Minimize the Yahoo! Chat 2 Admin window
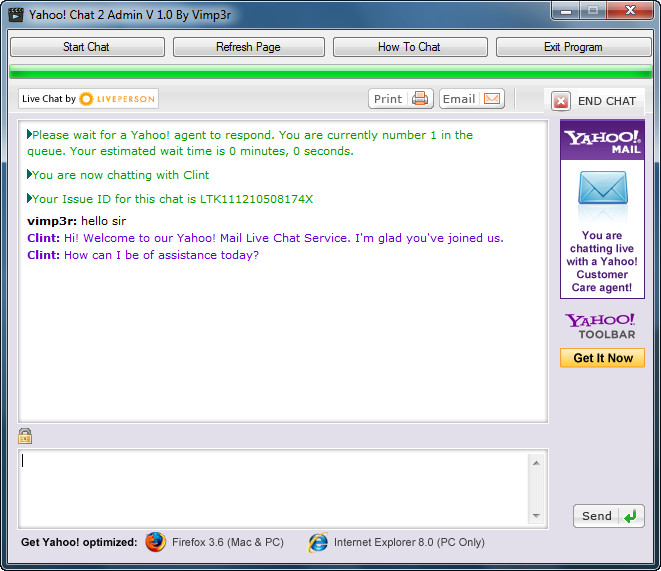This screenshot has width=661, height=571. [566, 11]
